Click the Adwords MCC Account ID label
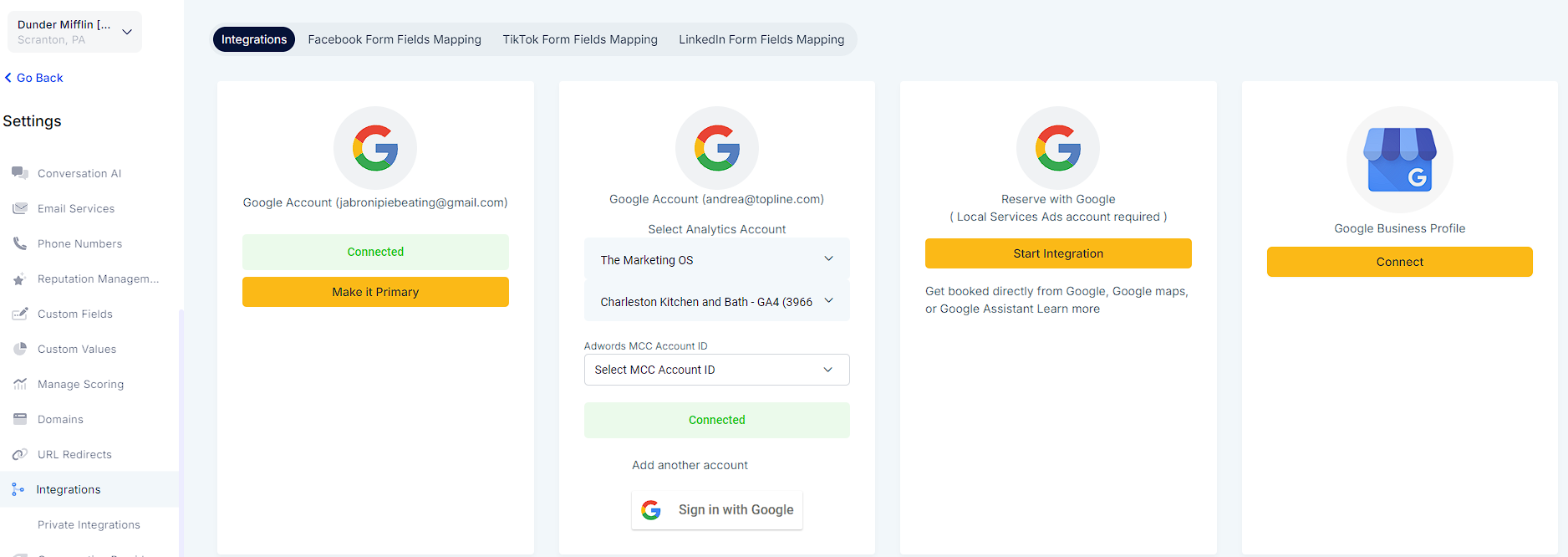 point(645,345)
